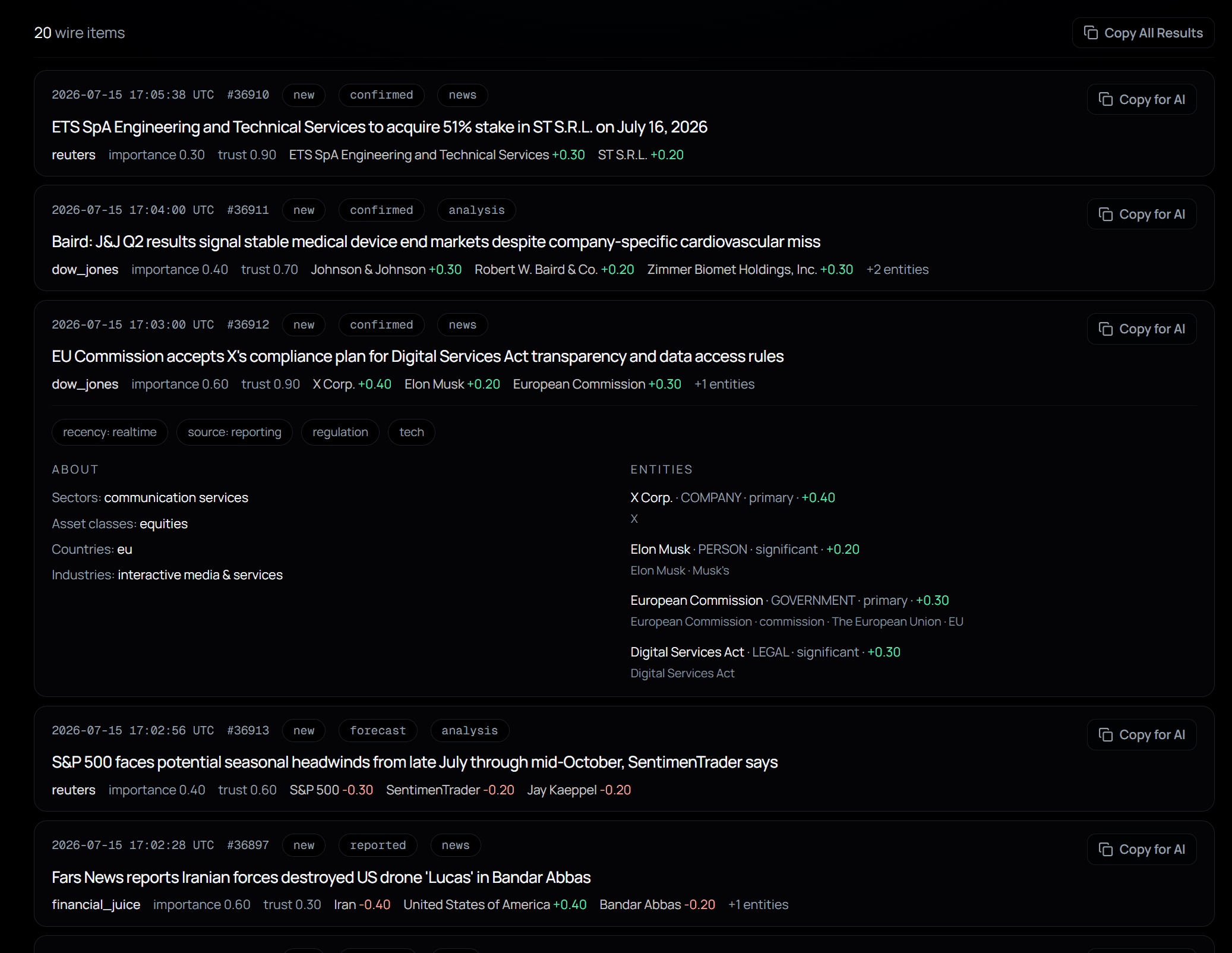Image resolution: width=1232 pixels, height=953 pixels.
Task: Click the 'dow_jones' source on Baird item
Action: (85, 269)
